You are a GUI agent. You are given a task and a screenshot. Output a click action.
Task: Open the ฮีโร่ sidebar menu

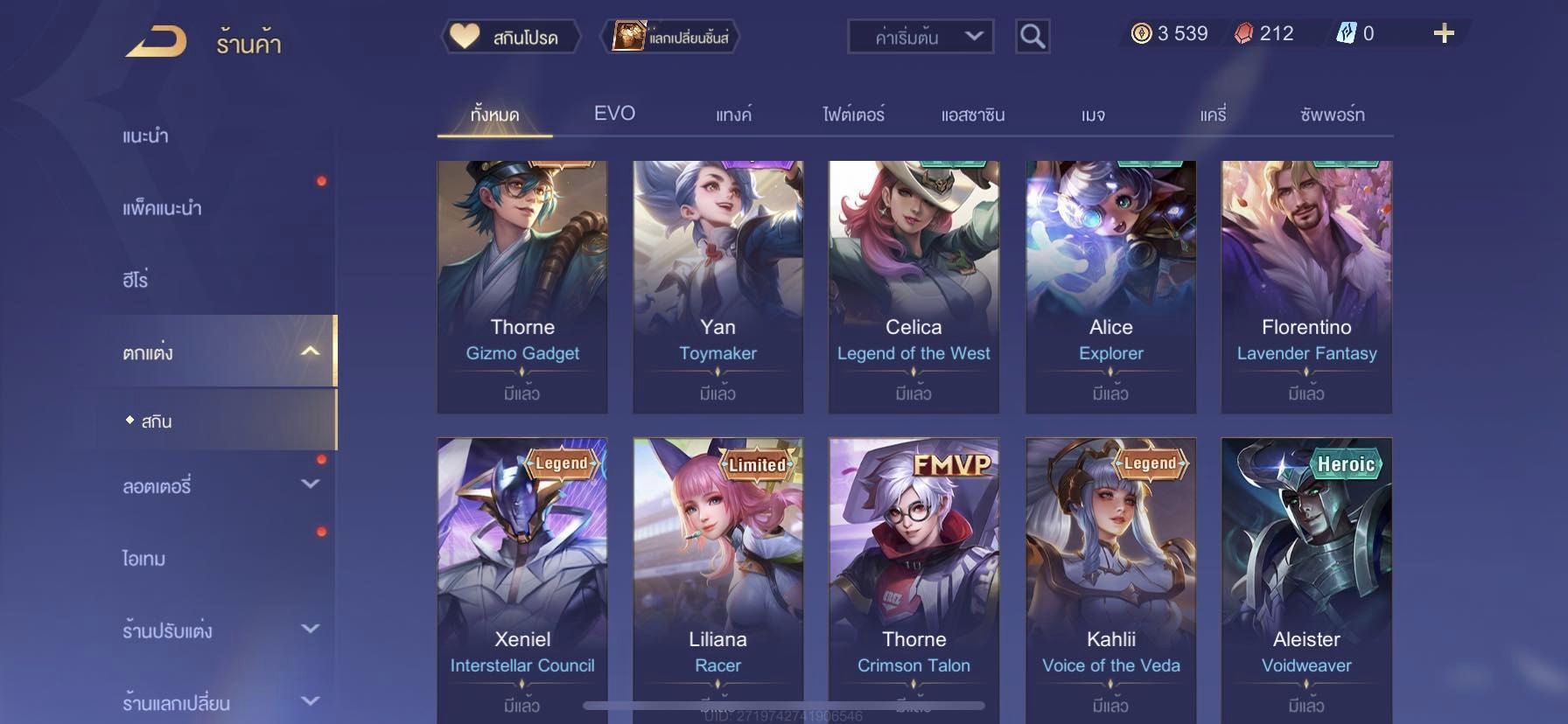click(136, 280)
